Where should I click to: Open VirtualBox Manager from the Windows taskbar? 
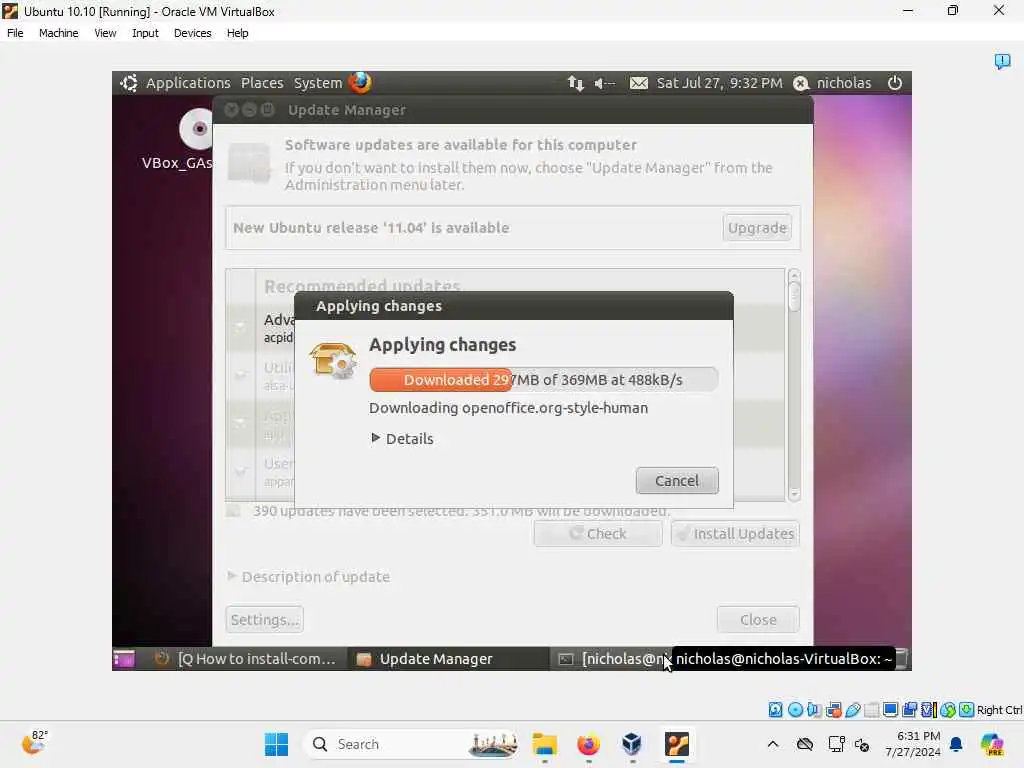(x=632, y=744)
